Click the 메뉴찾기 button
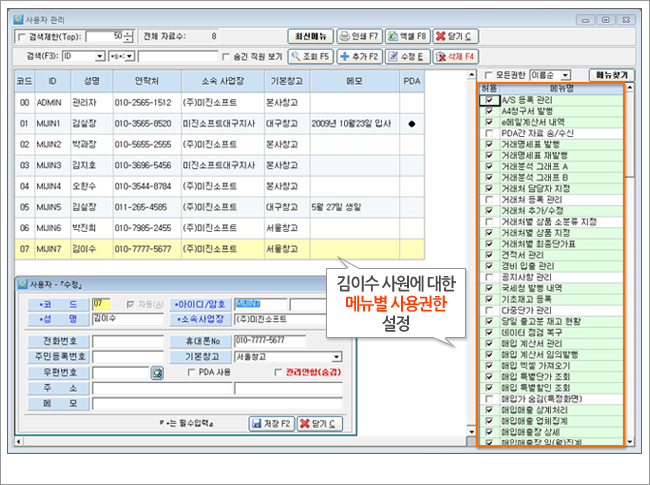Screen dimensions: 650x485 (x=609, y=75)
